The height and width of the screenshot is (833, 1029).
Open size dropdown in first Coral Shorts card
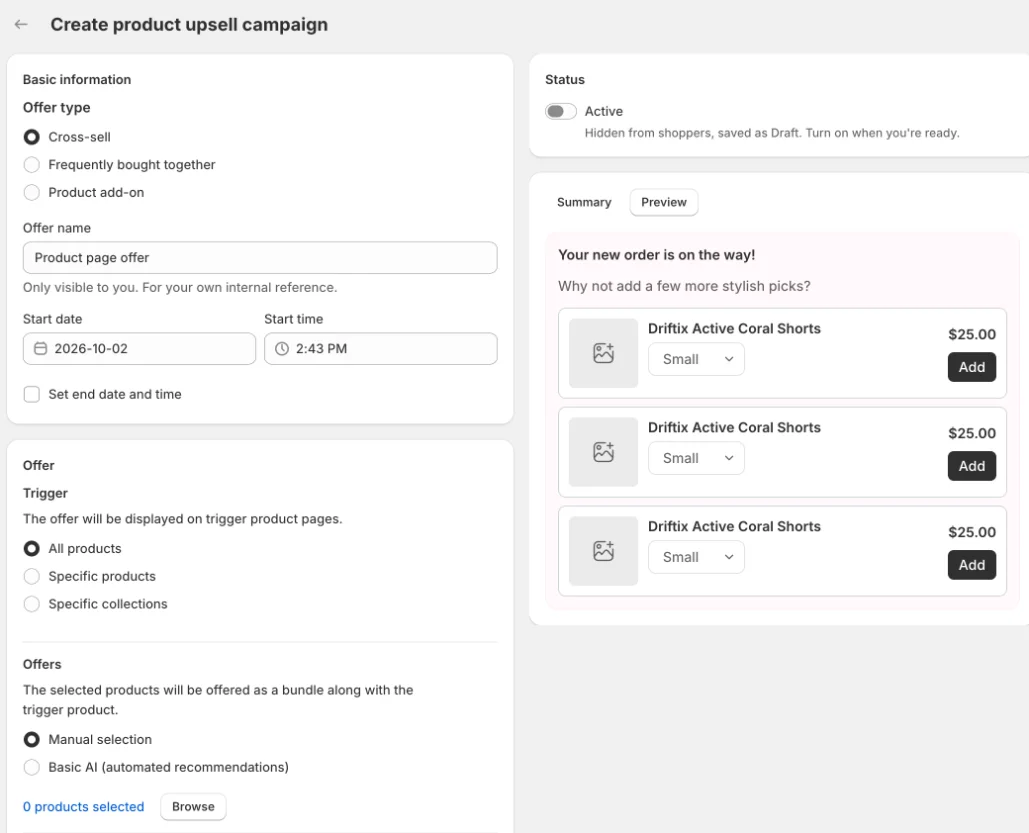click(x=696, y=360)
